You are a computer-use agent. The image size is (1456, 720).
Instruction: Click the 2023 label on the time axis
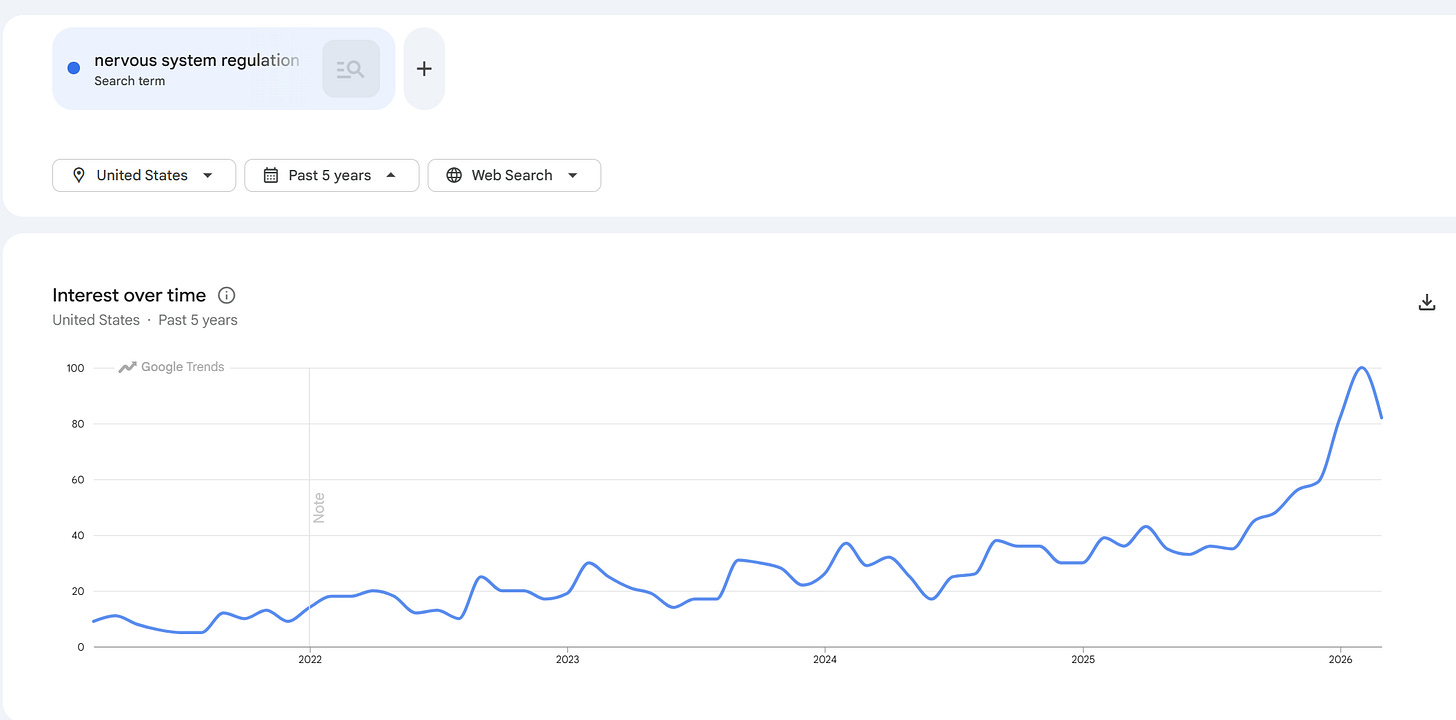tap(567, 660)
